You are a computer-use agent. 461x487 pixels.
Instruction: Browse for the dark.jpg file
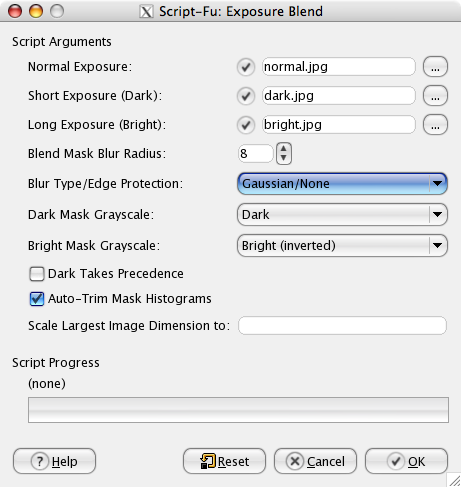coord(435,96)
